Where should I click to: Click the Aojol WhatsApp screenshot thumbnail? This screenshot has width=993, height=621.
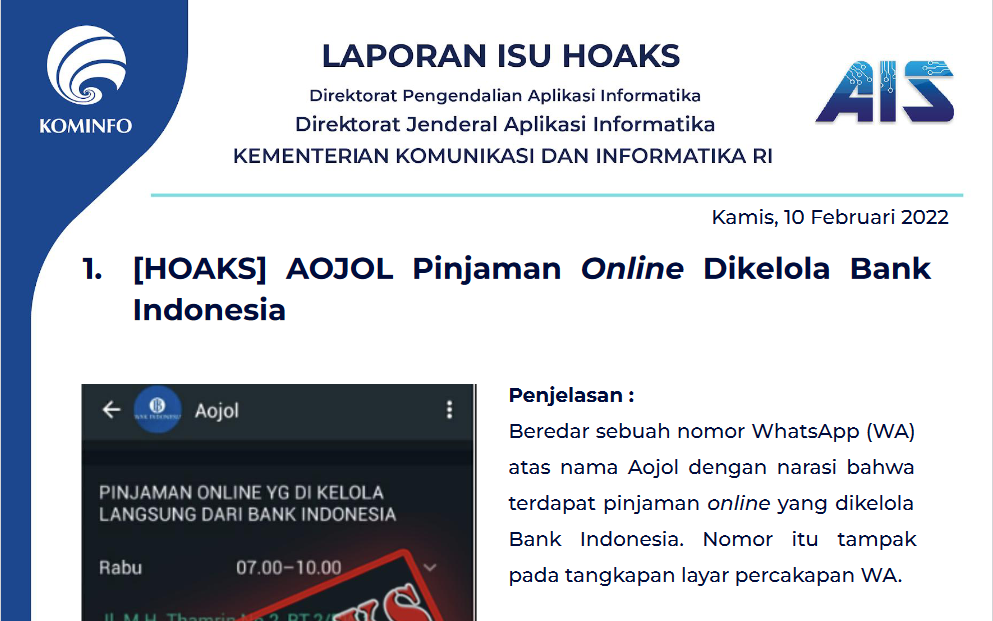tap(279, 503)
